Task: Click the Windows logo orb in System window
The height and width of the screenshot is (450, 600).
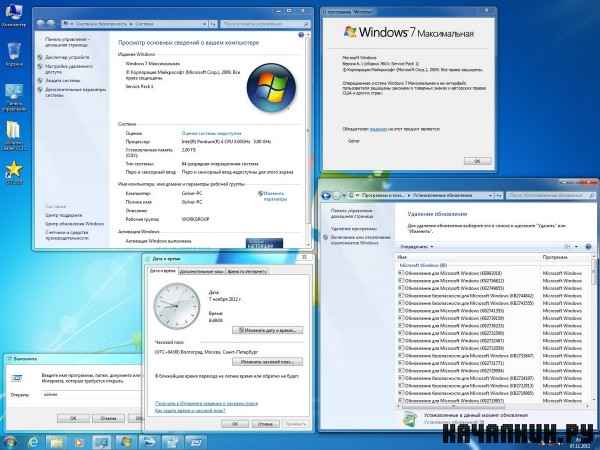Action: (271, 88)
